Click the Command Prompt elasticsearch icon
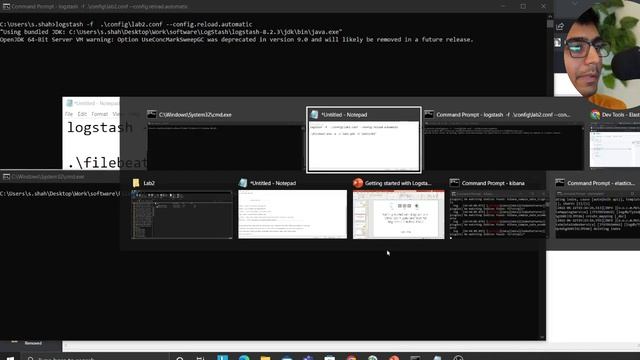Screen dimensions: 640x360 [x=560, y=183]
